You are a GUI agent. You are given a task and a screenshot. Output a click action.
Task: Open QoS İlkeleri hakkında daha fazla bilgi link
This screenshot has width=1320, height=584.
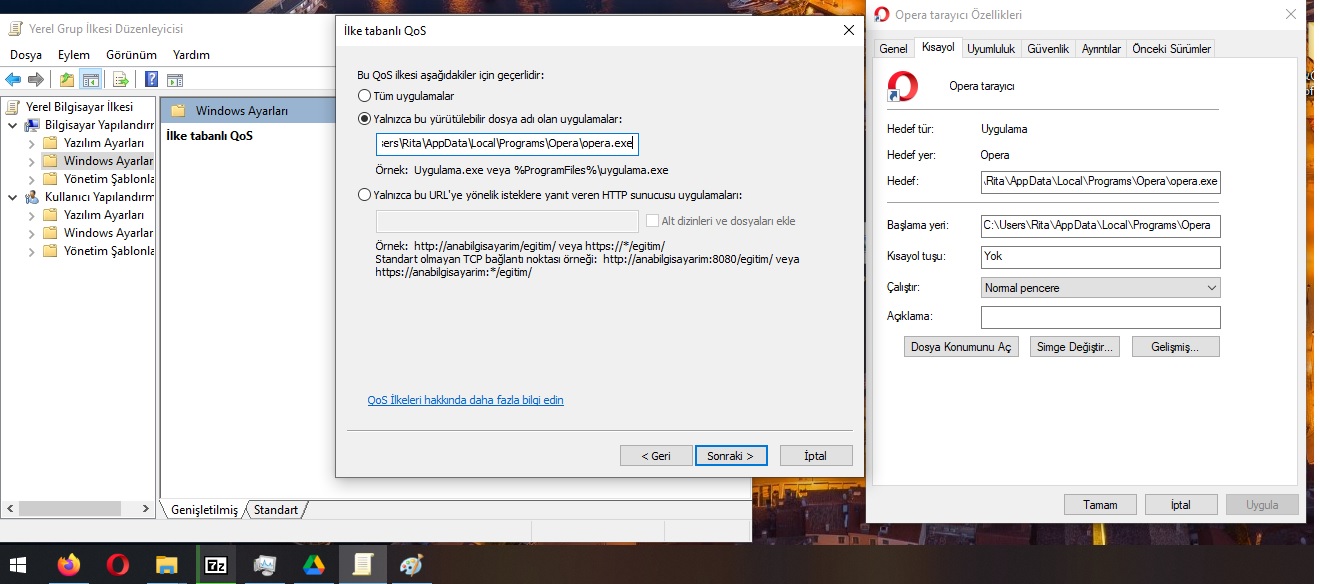tap(466, 400)
